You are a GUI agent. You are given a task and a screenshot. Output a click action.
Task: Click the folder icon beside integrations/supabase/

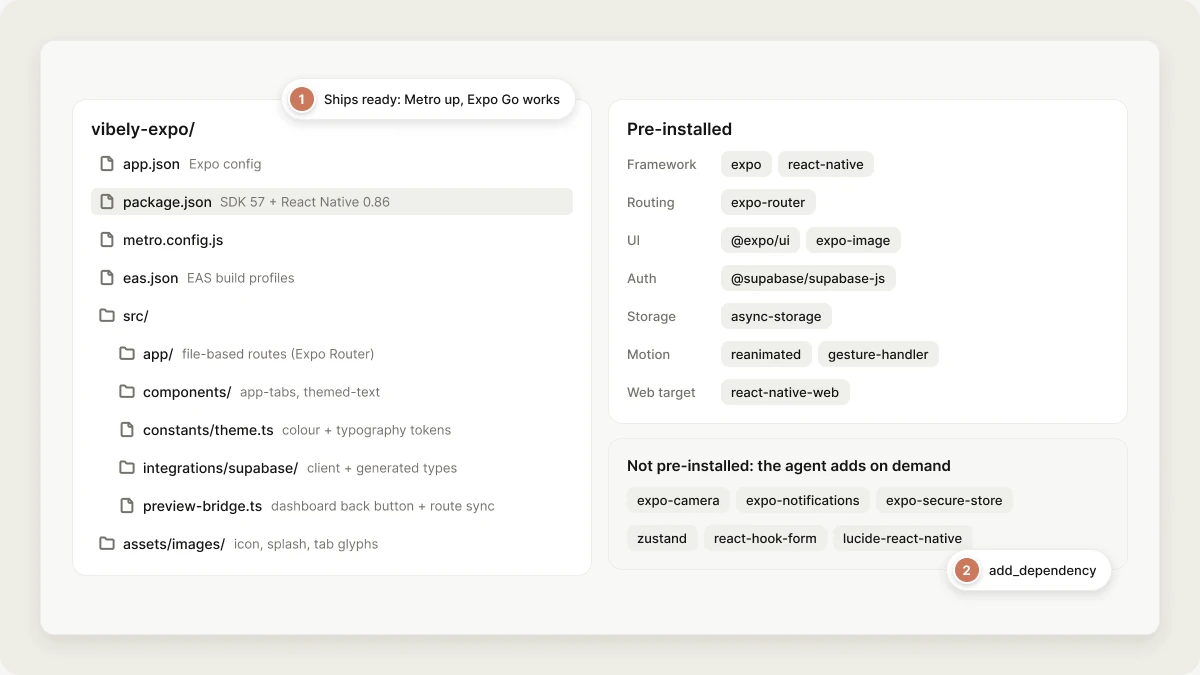(127, 468)
